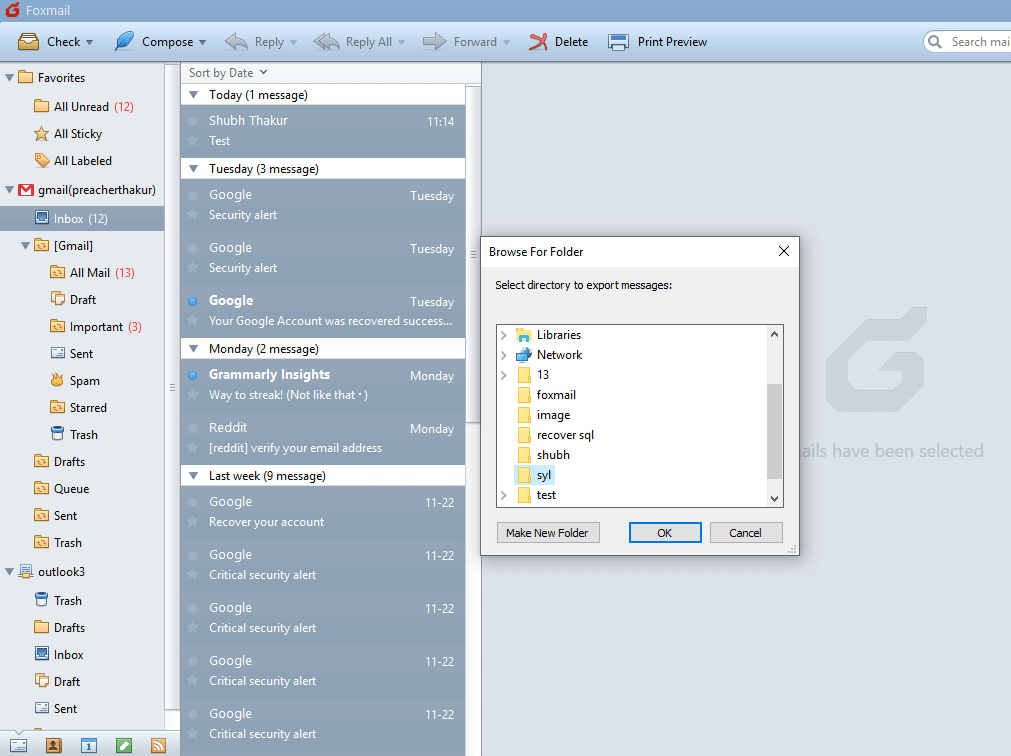
Task: Click the Check mail toolbar icon
Action: 29,42
